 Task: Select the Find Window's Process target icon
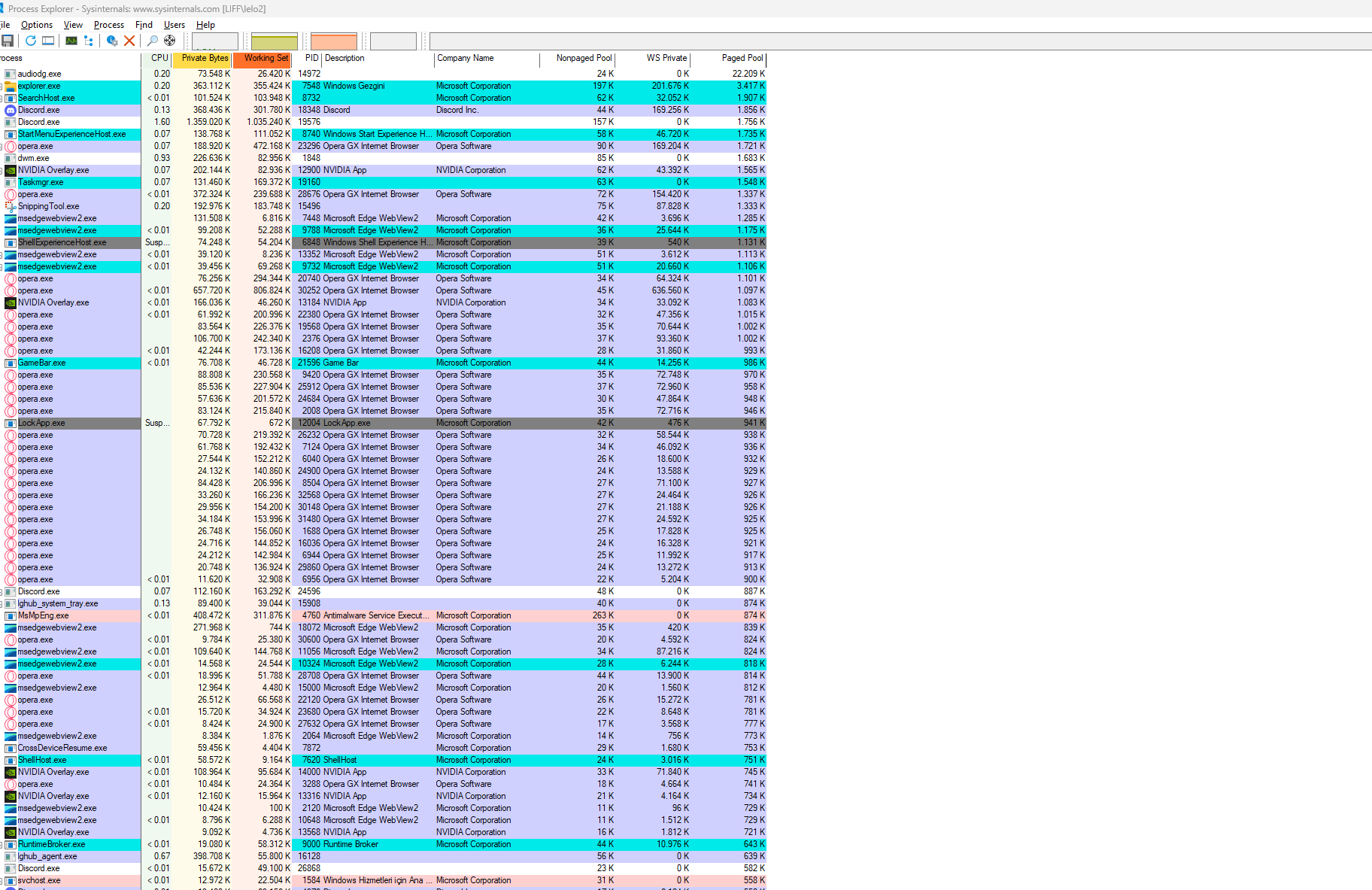coord(170,41)
